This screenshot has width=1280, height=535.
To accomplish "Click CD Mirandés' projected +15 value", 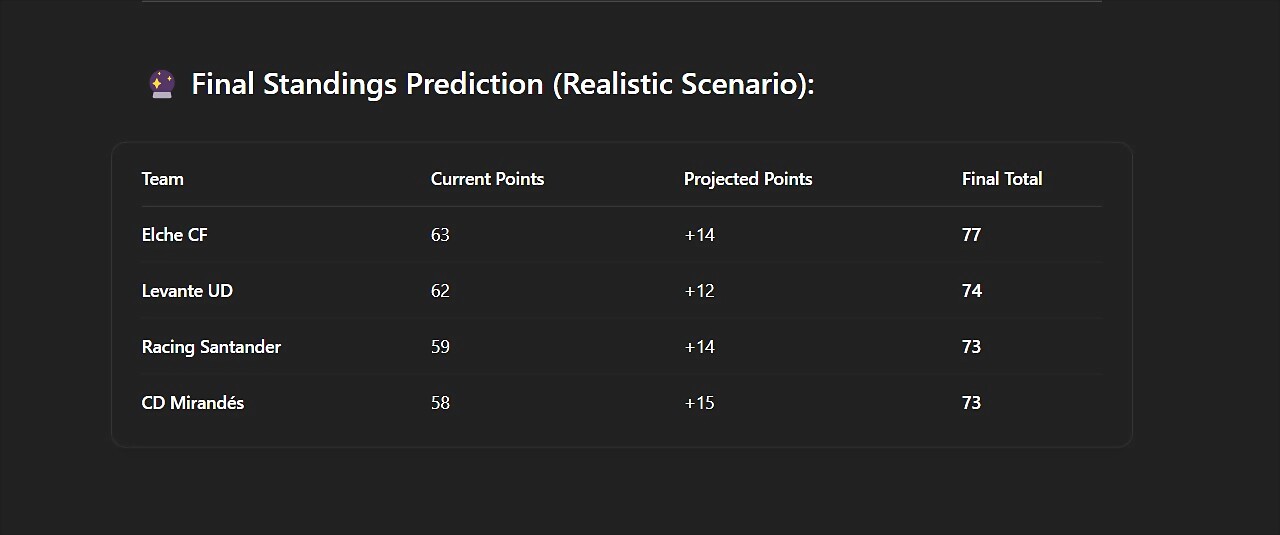I will point(699,403).
